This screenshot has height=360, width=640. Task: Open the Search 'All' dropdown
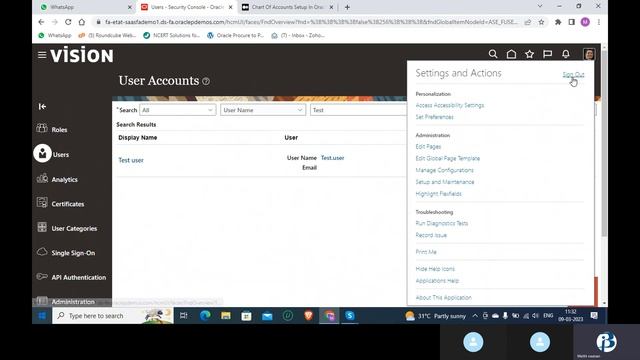point(178,110)
